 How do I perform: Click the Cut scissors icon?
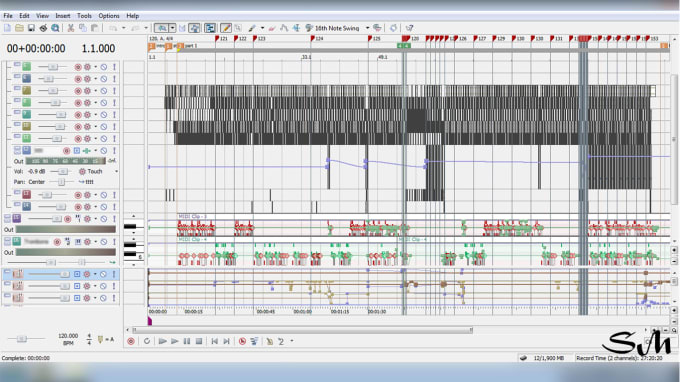point(71,28)
